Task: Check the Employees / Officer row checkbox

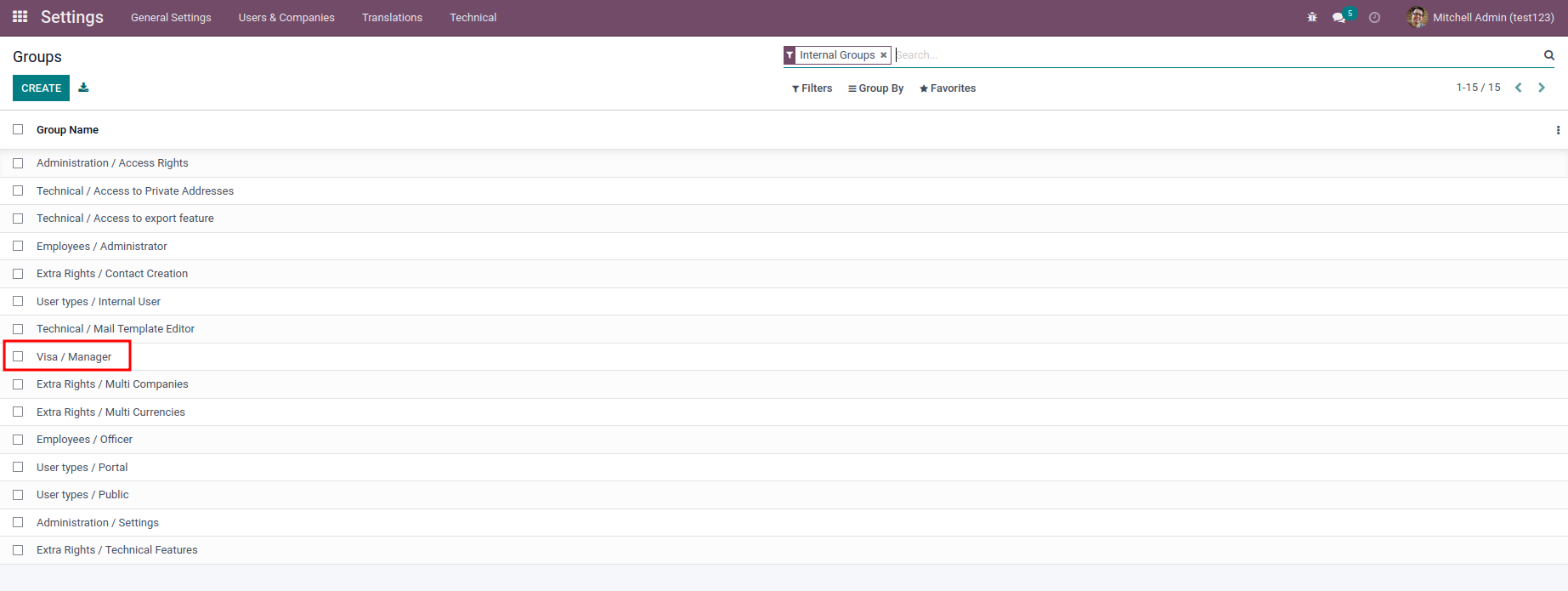Action: tap(18, 440)
